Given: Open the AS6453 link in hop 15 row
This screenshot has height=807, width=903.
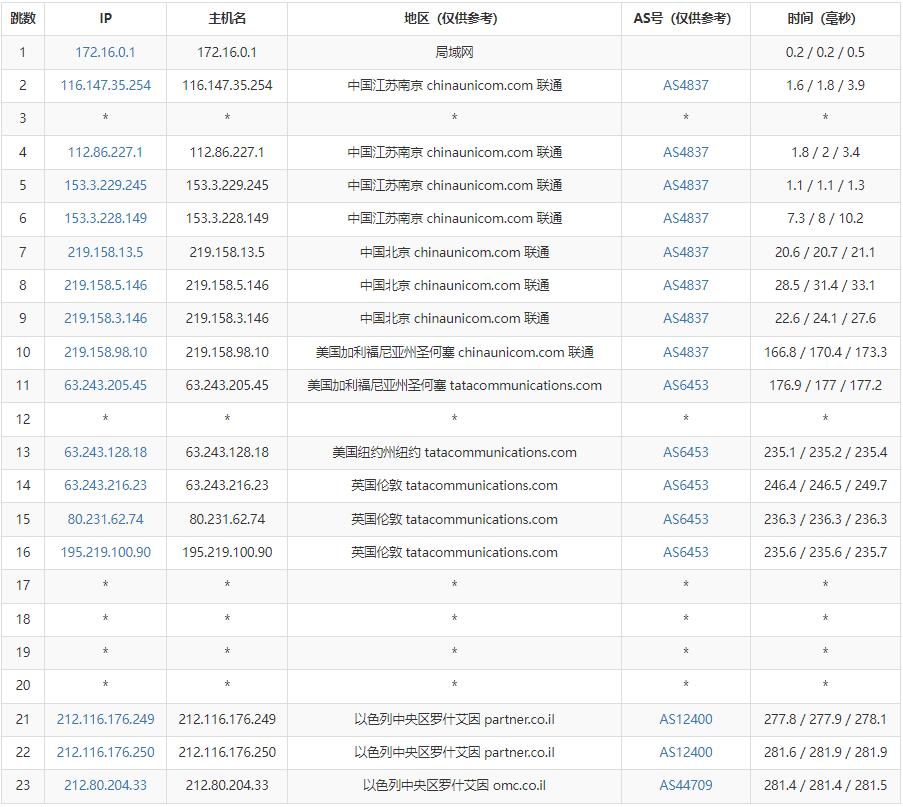Looking at the screenshot, I should 686,519.
